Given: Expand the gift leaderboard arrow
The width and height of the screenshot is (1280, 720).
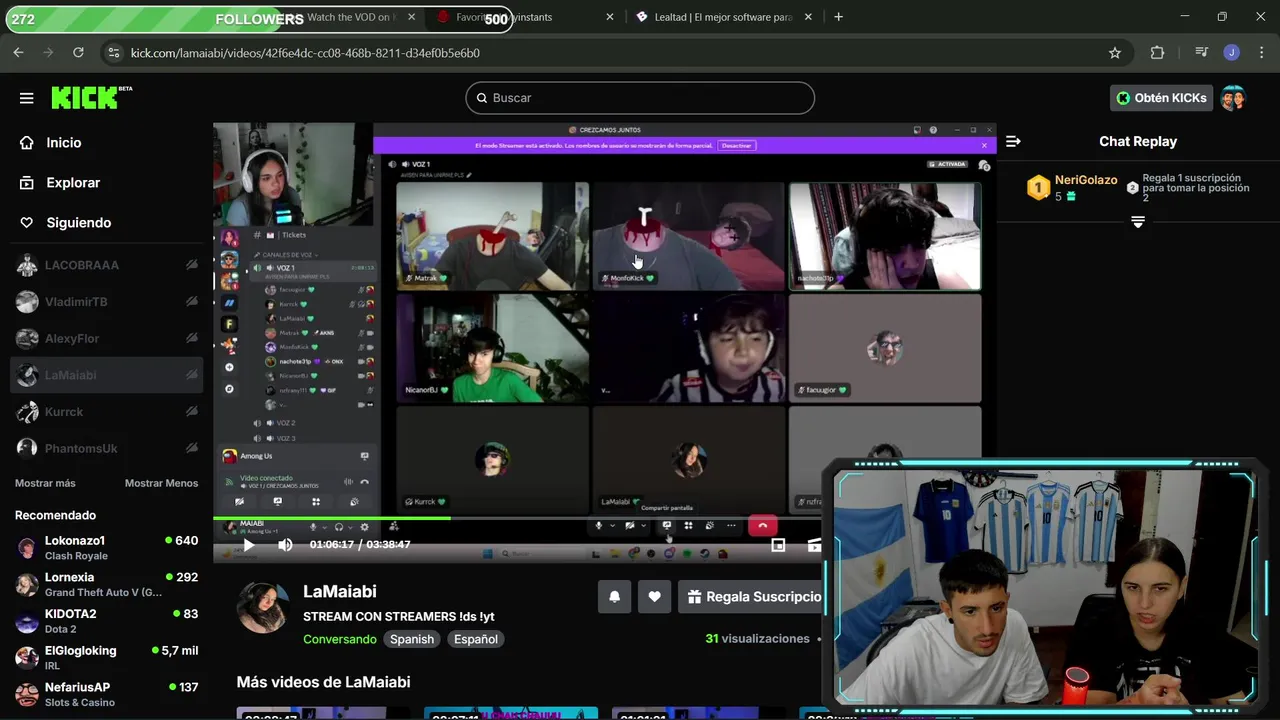Looking at the screenshot, I should click(1138, 222).
